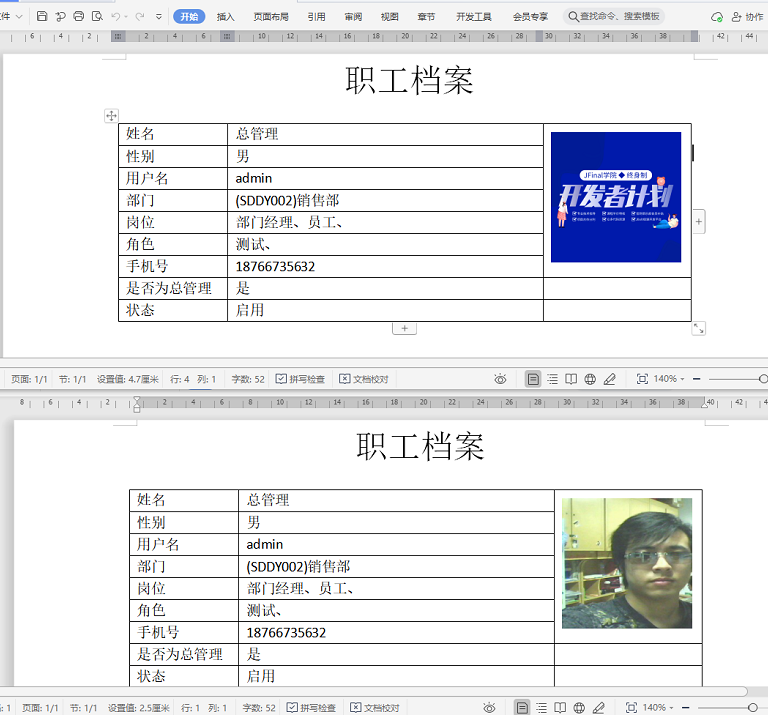Add a column using the plus button right of table
768x715 pixels.
(x=698, y=221)
